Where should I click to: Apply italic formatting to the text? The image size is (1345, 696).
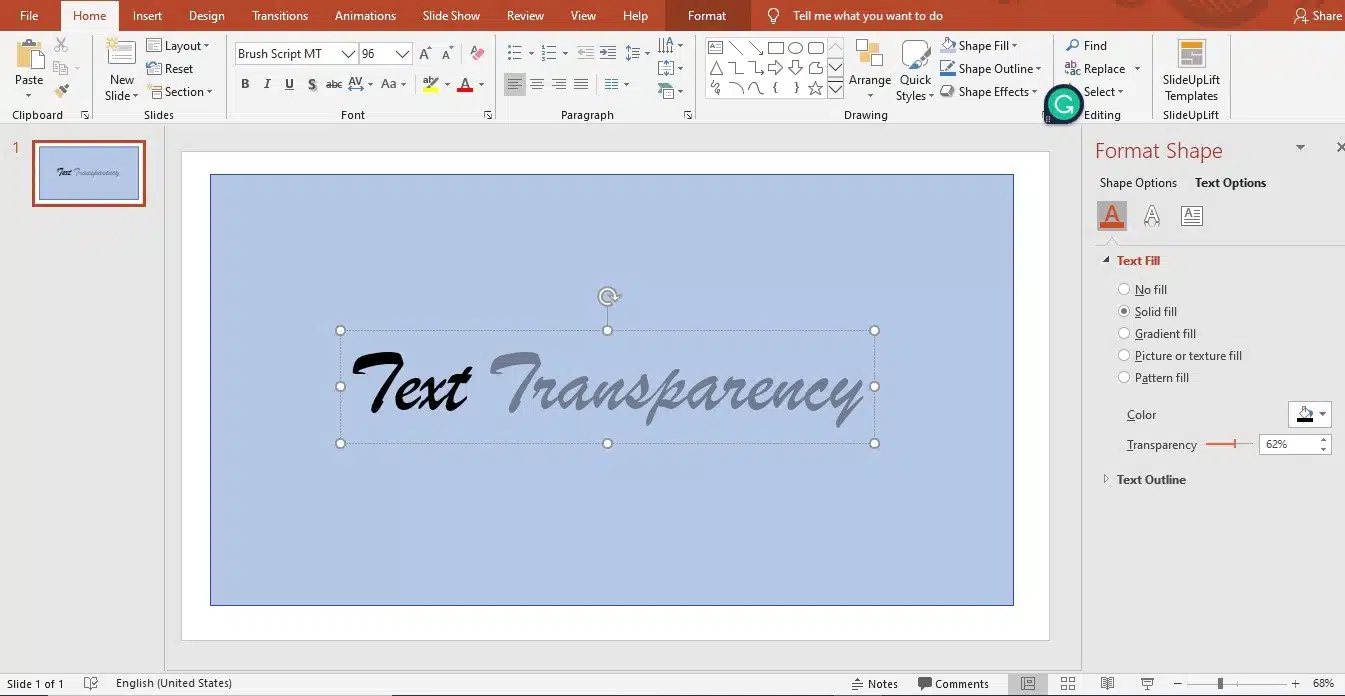[267, 84]
